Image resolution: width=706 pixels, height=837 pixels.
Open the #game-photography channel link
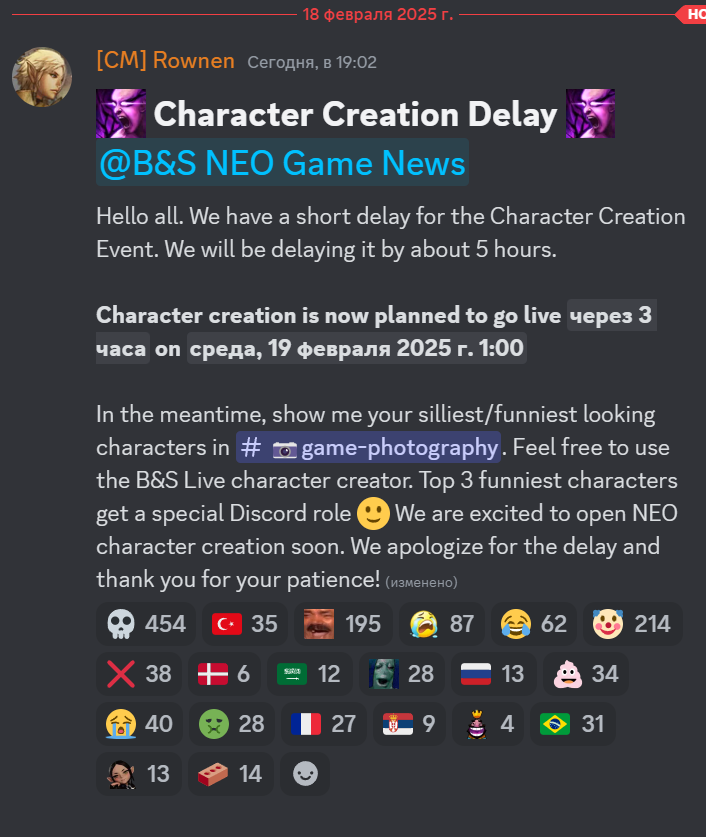368,447
